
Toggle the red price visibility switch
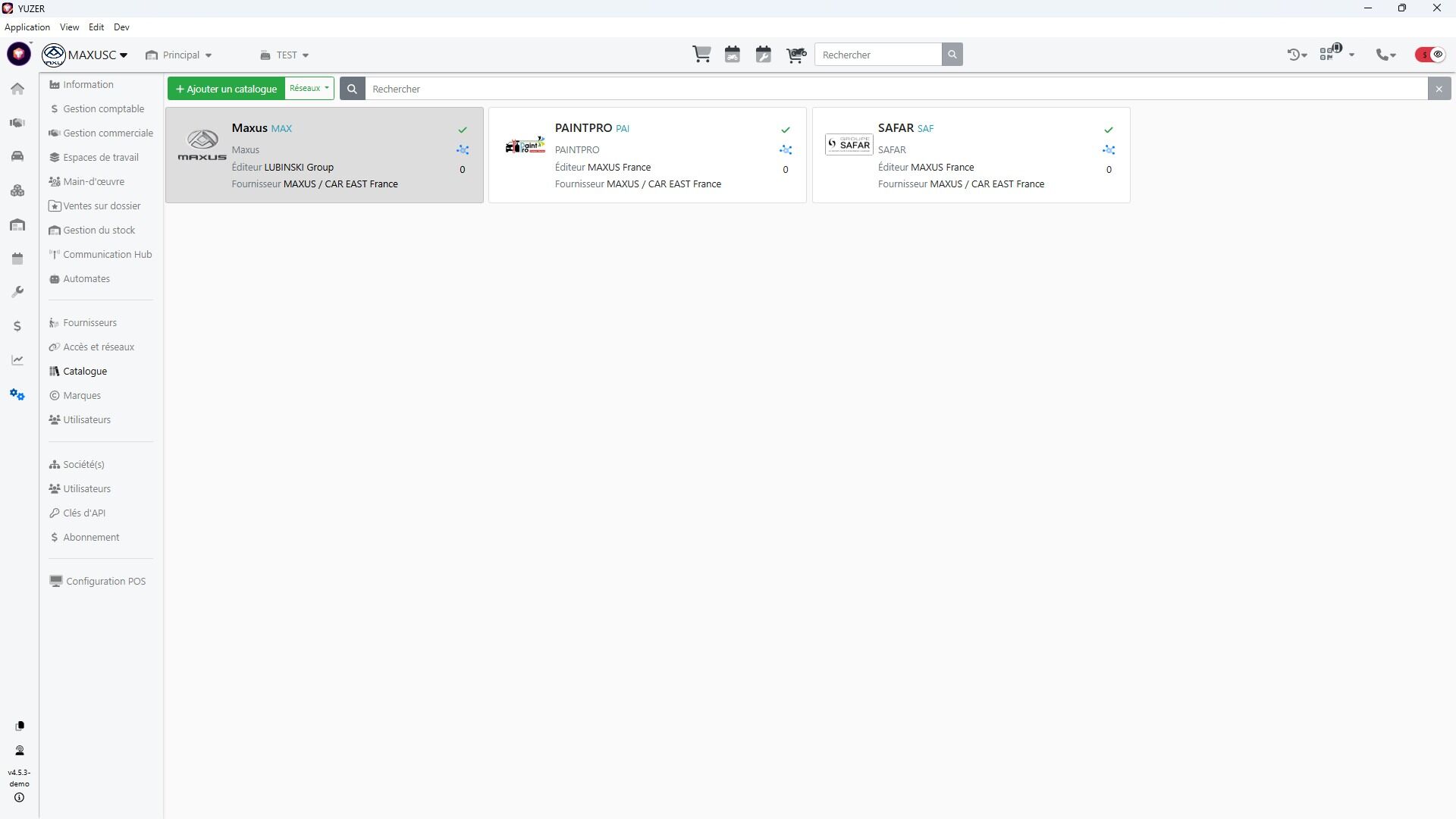(1430, 55)
